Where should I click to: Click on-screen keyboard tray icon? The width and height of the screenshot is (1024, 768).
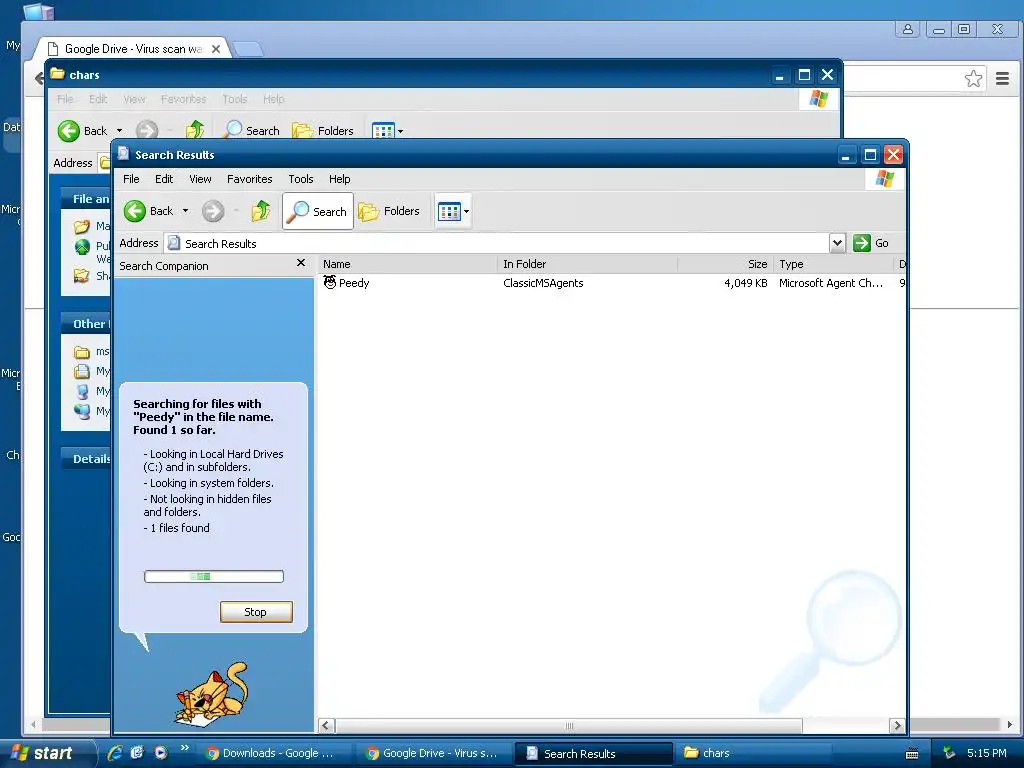point(912,754)
